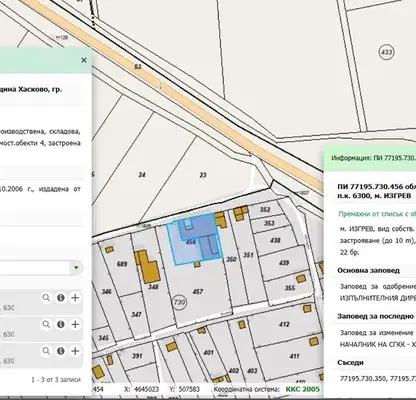Click parcel label 352 on the map
The image size is (416, 400).
click(x=265, y=210)
